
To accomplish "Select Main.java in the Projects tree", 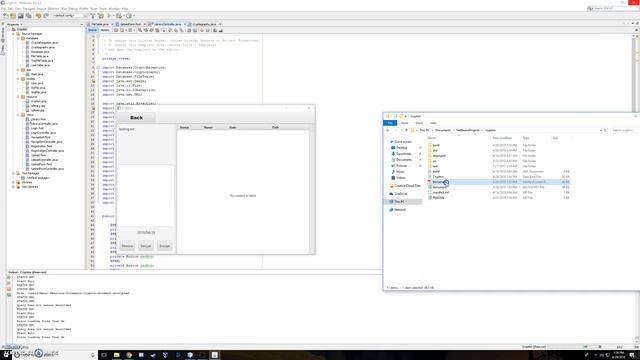I will 37,74.
